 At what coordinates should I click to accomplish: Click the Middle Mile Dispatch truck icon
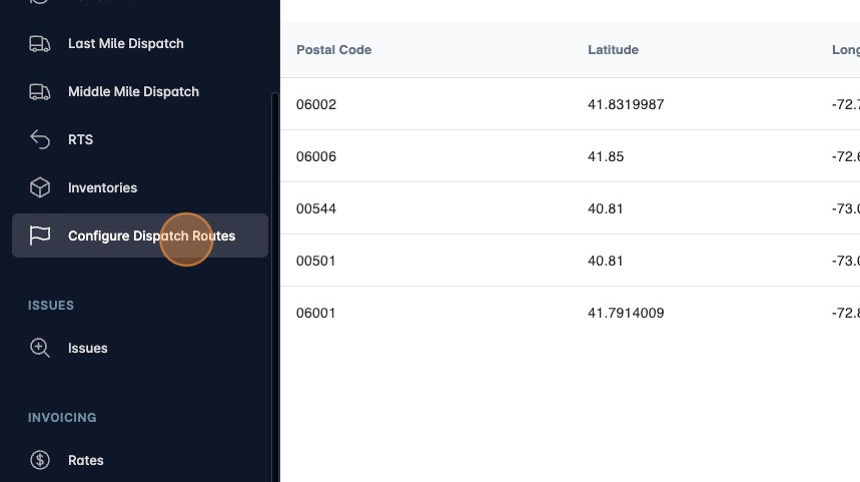[40, 92]
